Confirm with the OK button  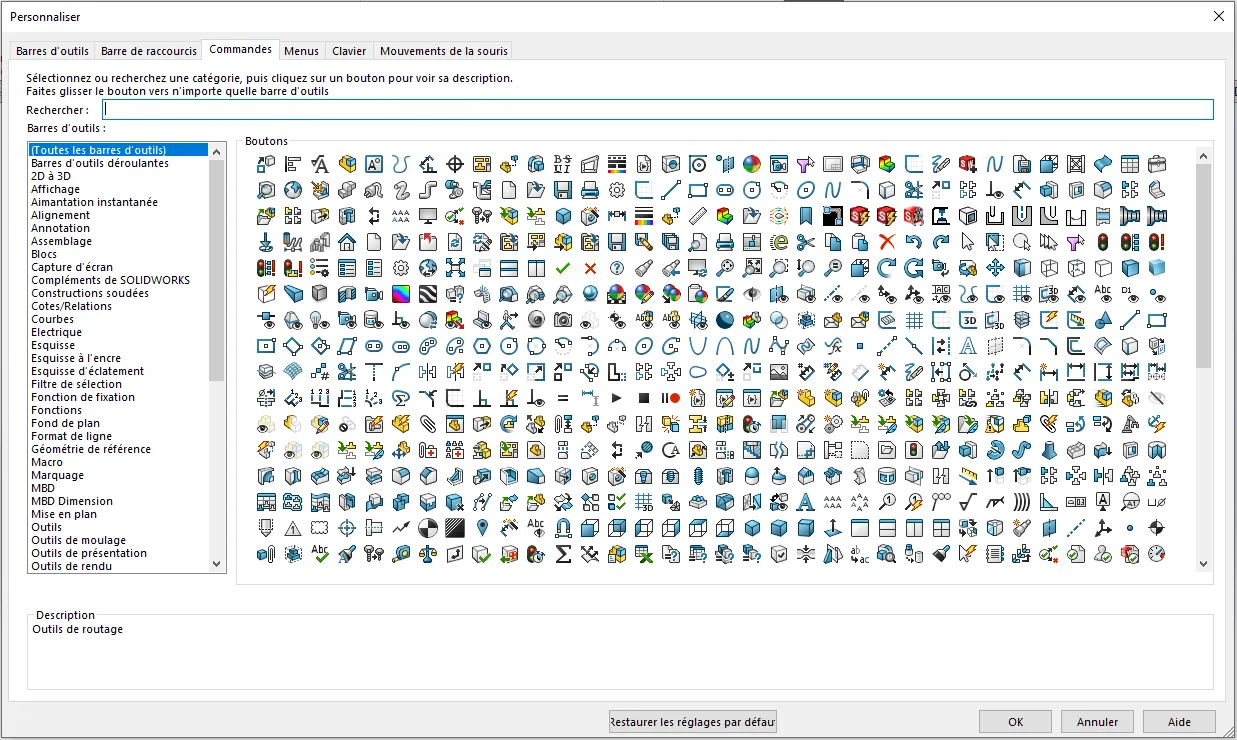pos(1015,721)
